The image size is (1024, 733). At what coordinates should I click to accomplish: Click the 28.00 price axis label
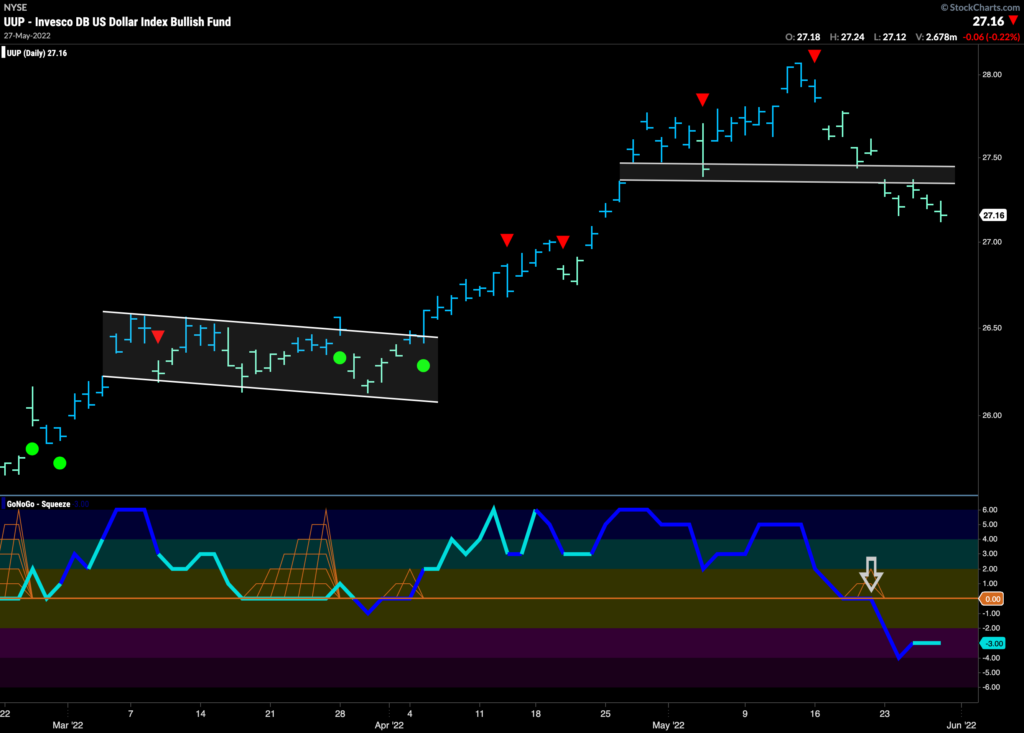[991, 74]
